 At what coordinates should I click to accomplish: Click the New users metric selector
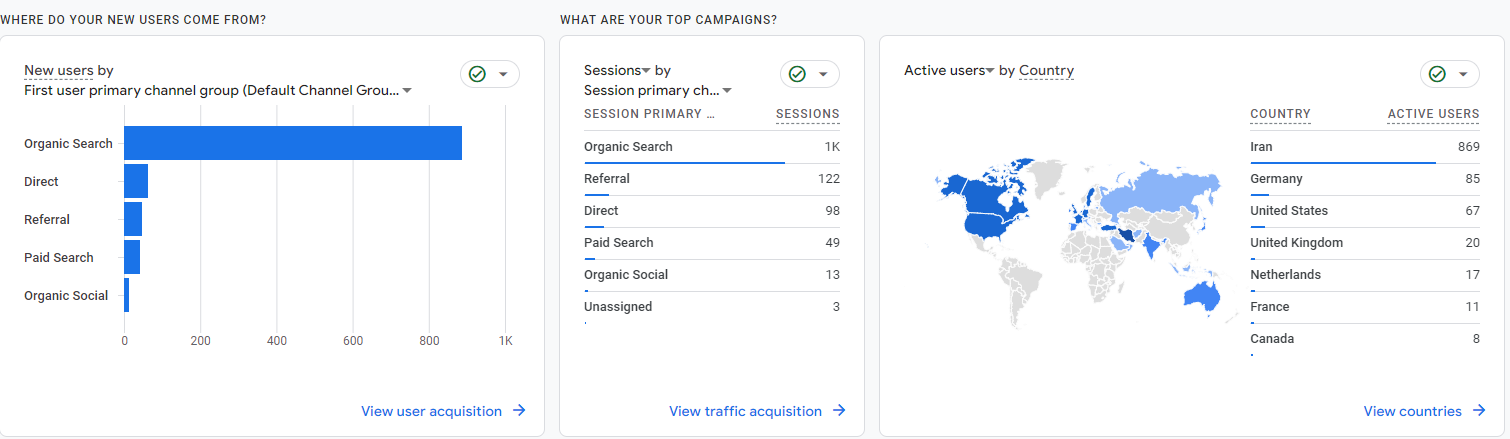59,70
